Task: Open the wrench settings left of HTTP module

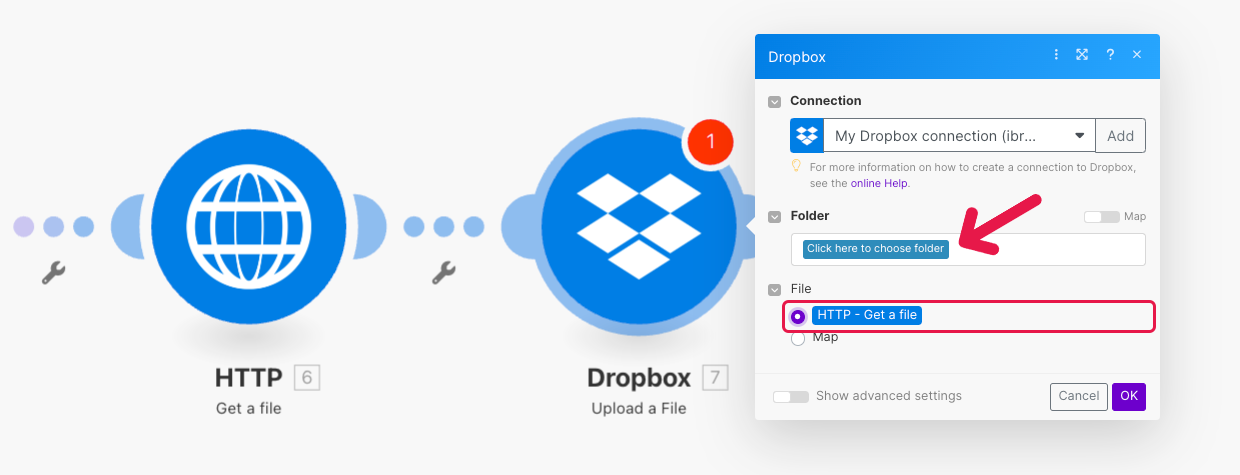Action: 53,272
